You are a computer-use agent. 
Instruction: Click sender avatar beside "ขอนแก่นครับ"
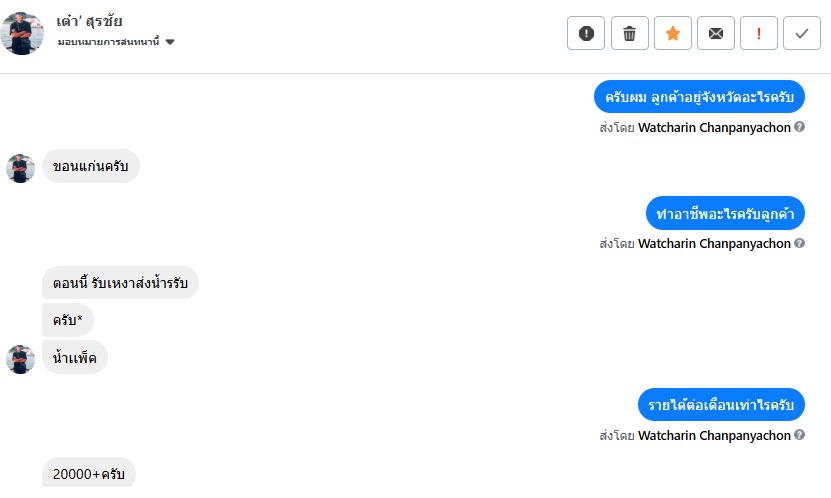pyautogui.click(x=21, y=168)
